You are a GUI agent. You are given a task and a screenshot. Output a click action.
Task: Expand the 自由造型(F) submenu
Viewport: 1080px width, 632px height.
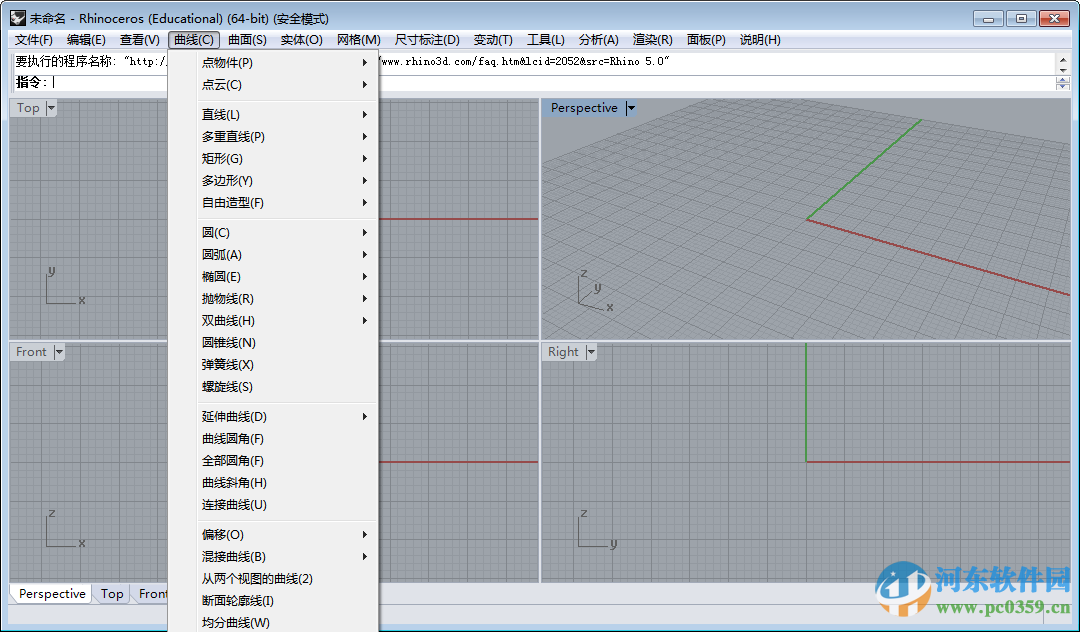click(273, 203)
